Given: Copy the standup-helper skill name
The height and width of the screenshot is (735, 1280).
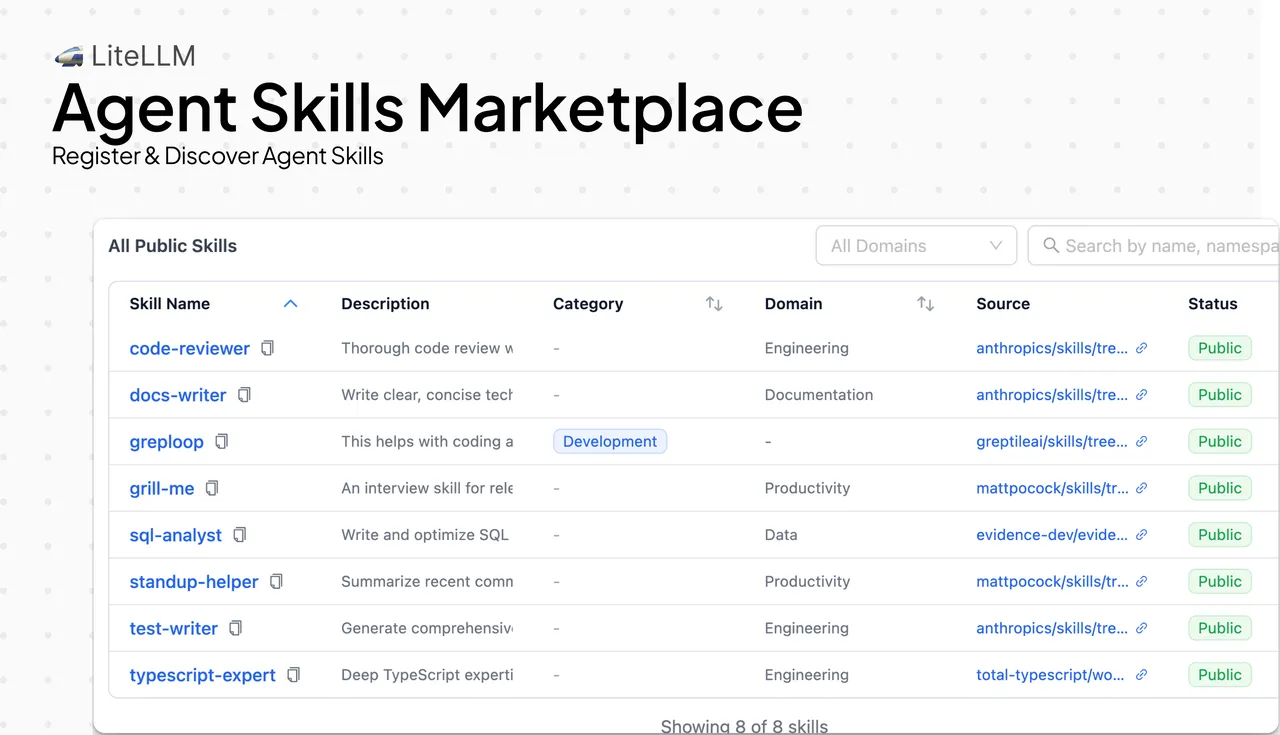Looking at the screenshot, I should pyautogui.click(x=276, y=581).
